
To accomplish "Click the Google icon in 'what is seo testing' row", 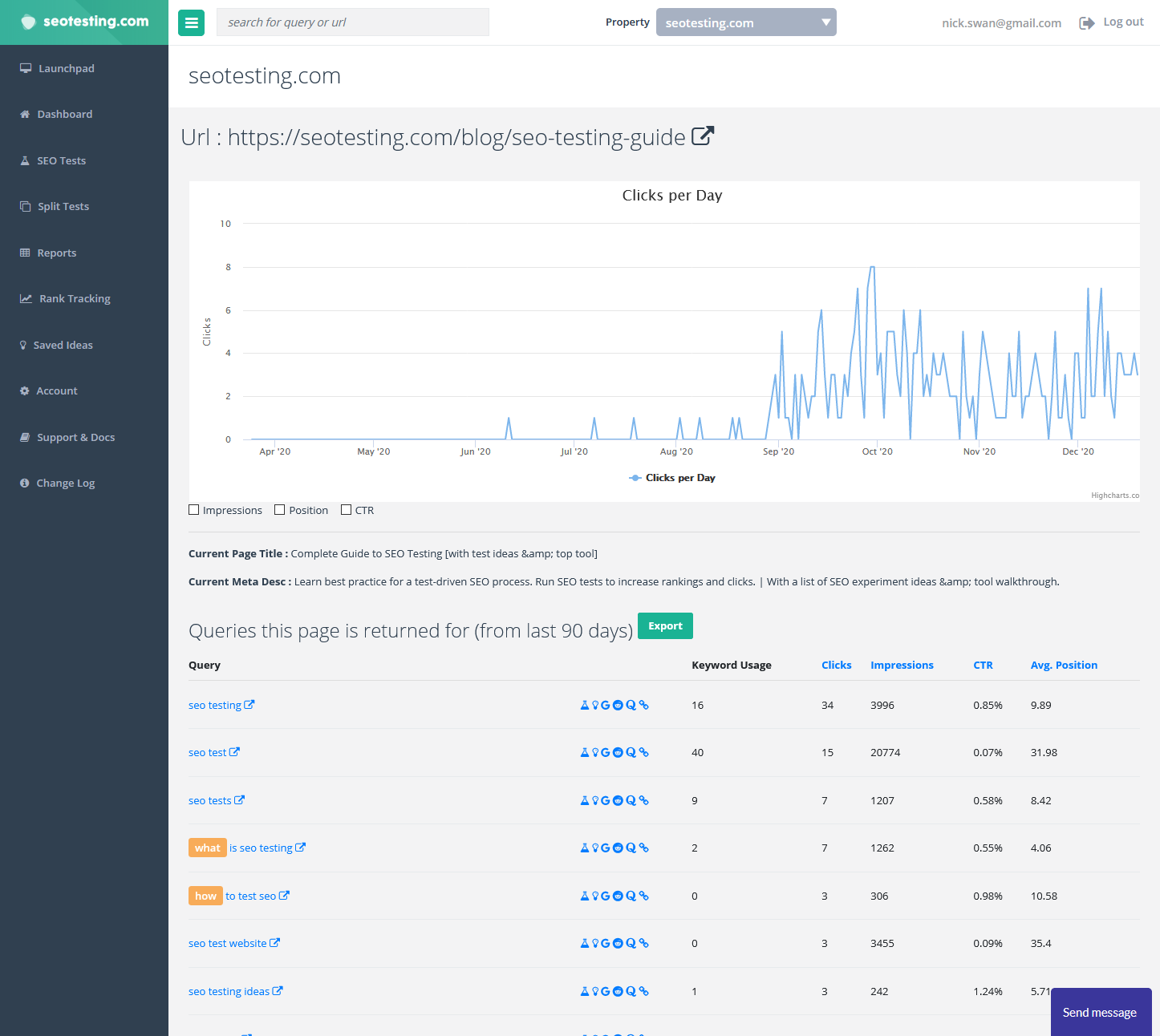I will (606, 848).
